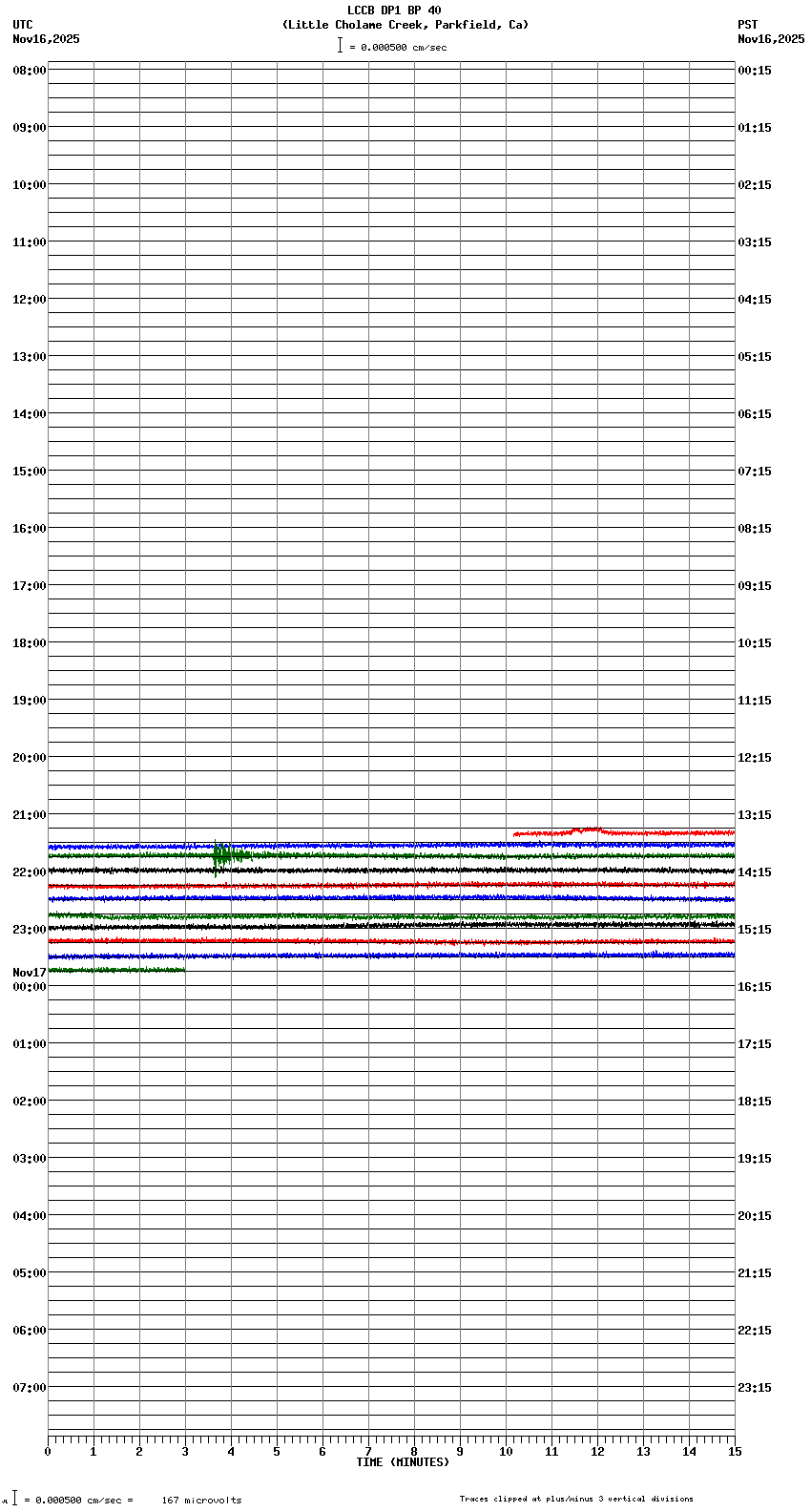This screenshot has height=1512, width=811.
Task: Click the UTC time label '22:00'
Action: tap(29, 872)
